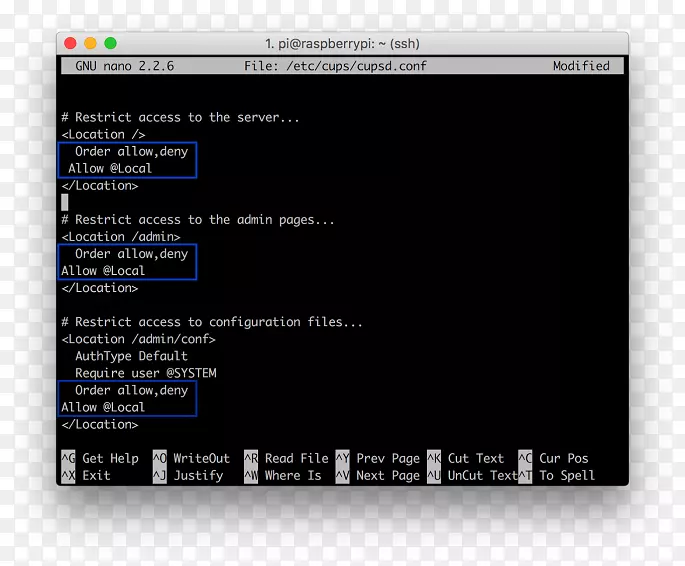Click '# Restrict access to configuration files...' comment
This screenshot has width=685, height=566.
pos(211,322)
